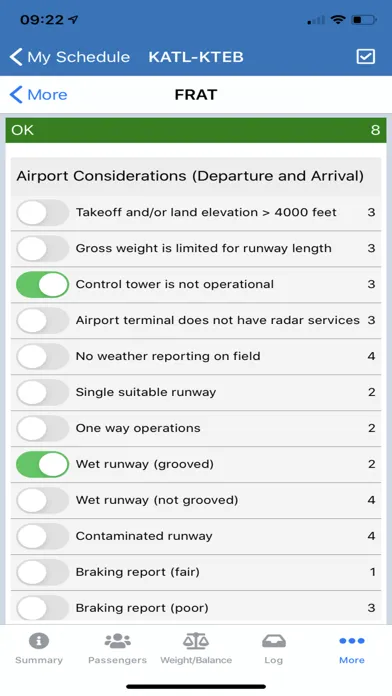Viewport: 392px width, 696px height.
Task: Switch on One way operations toggle
Action: 43,428
